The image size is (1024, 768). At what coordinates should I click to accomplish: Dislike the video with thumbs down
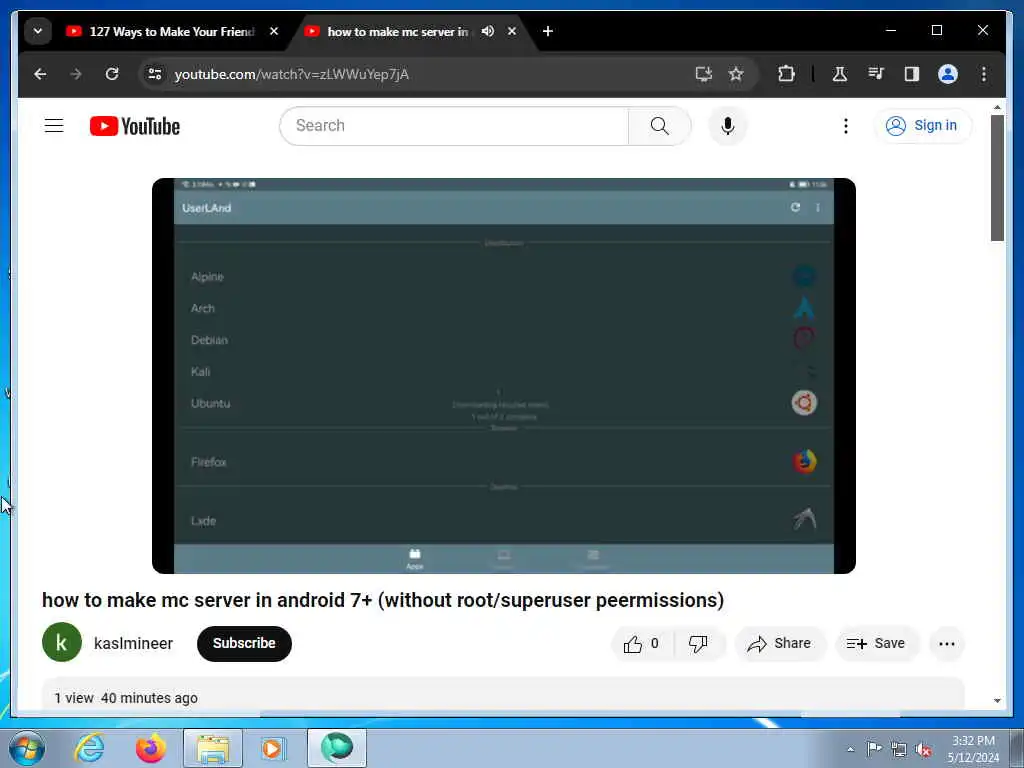(x=699, y=644)
